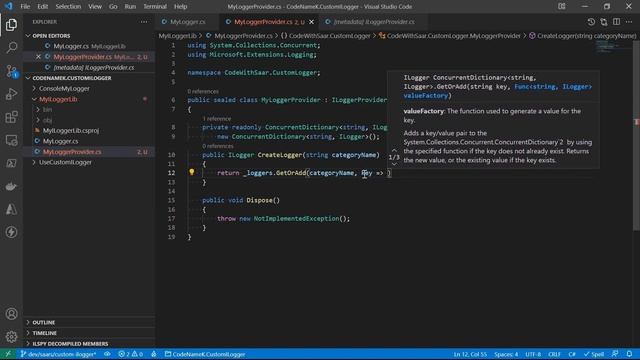This screenshot has width=640, height=360.
Task: Click the feedback icon in status bar
Action: [x=615, y=354]
